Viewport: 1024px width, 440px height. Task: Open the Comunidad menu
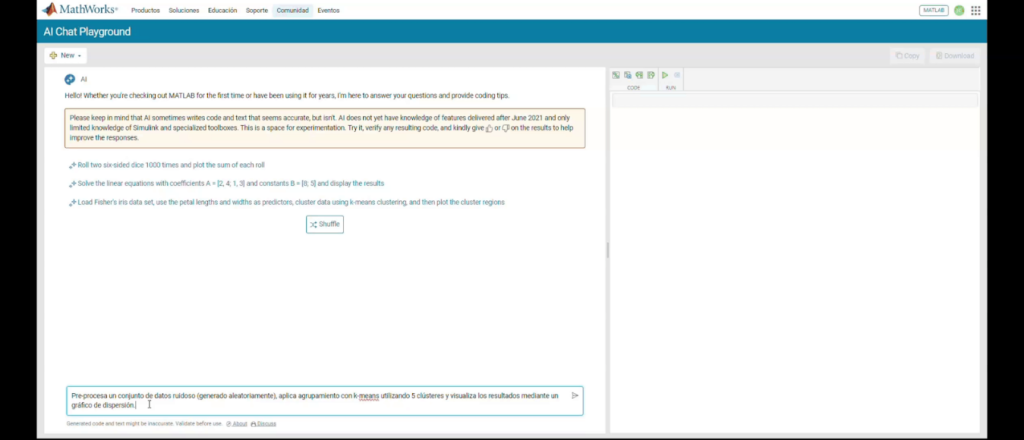tap(293, 10)
